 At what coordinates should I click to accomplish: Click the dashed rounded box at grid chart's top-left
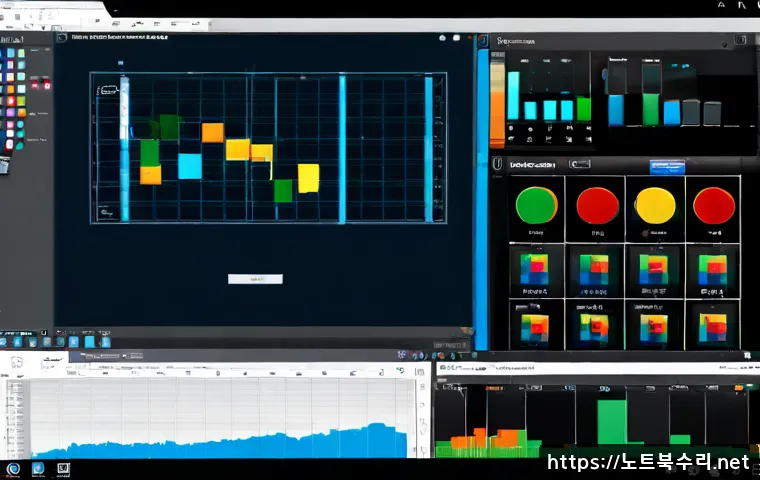108,90
